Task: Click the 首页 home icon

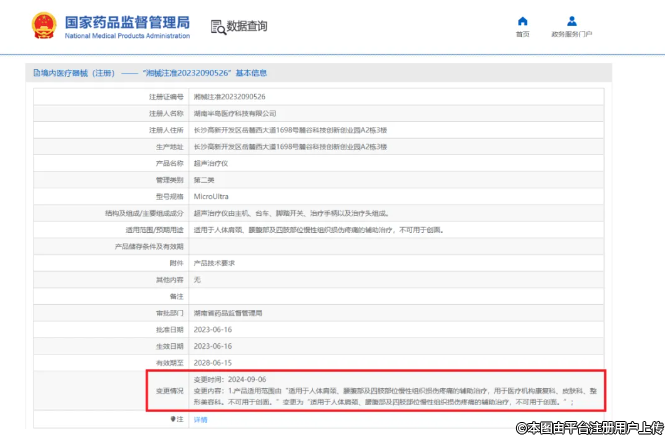Action: (x=522, y=21)
